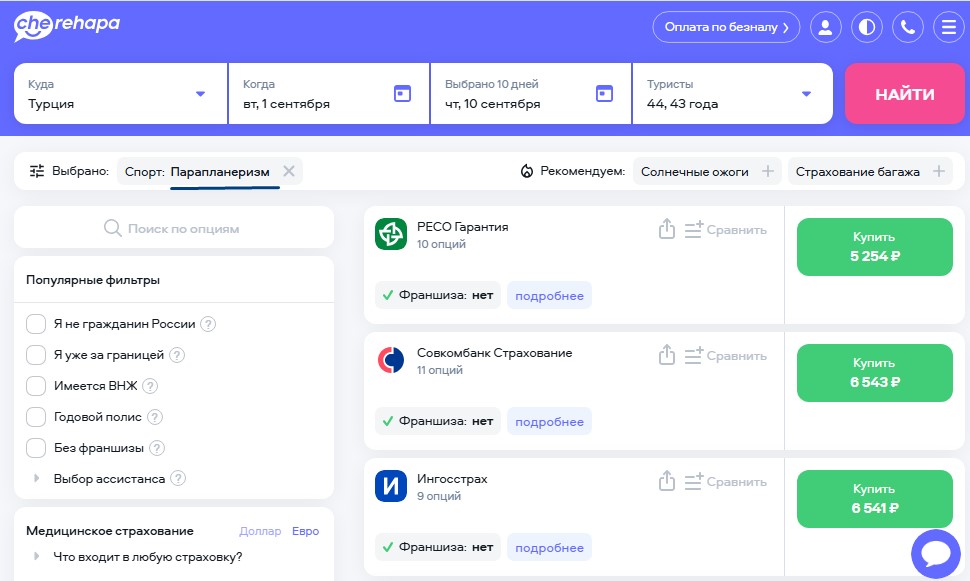Open подробнее for Ингосстрах

pyautogui.click(x=549, y=548)
